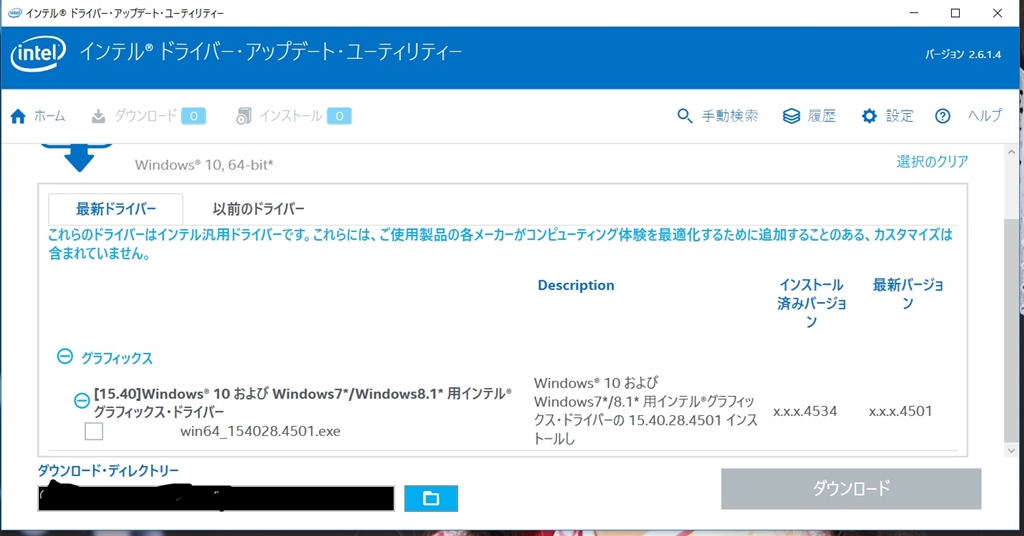This screenshot has width=1024, height=536.
Task: Click ダウンロード・ディレクトリー label
Action: (108, 471)
